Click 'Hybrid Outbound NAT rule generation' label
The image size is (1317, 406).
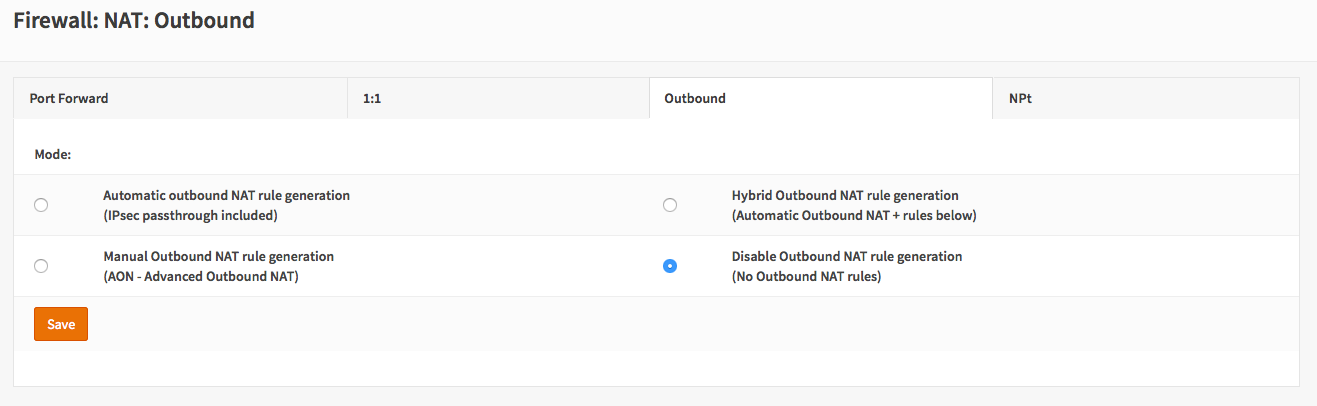point(845,196)
